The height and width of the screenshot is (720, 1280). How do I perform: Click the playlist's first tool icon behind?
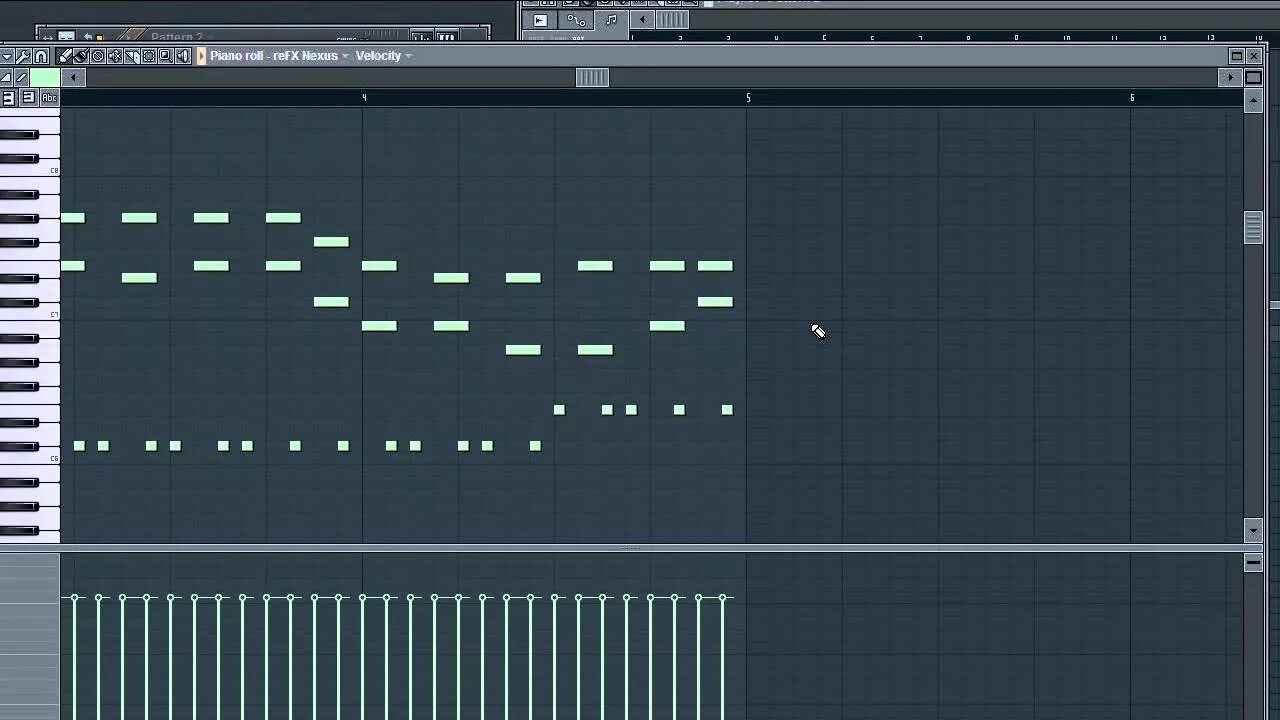pyautogui.click(x=540, y=20)
